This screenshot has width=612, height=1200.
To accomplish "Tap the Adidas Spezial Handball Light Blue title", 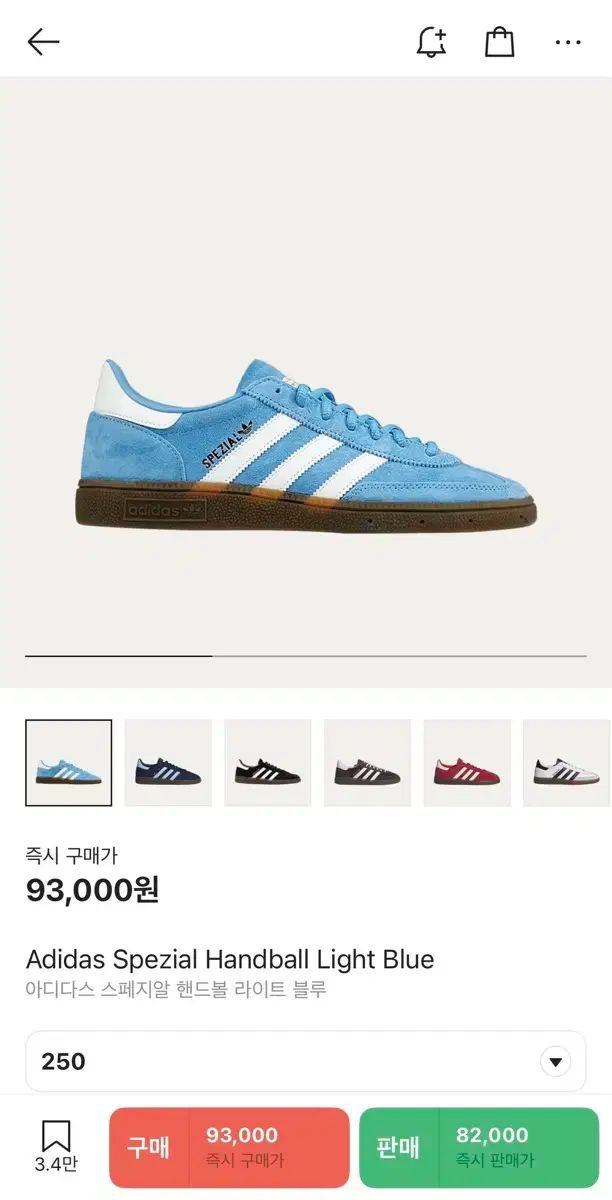I will 230,960.
